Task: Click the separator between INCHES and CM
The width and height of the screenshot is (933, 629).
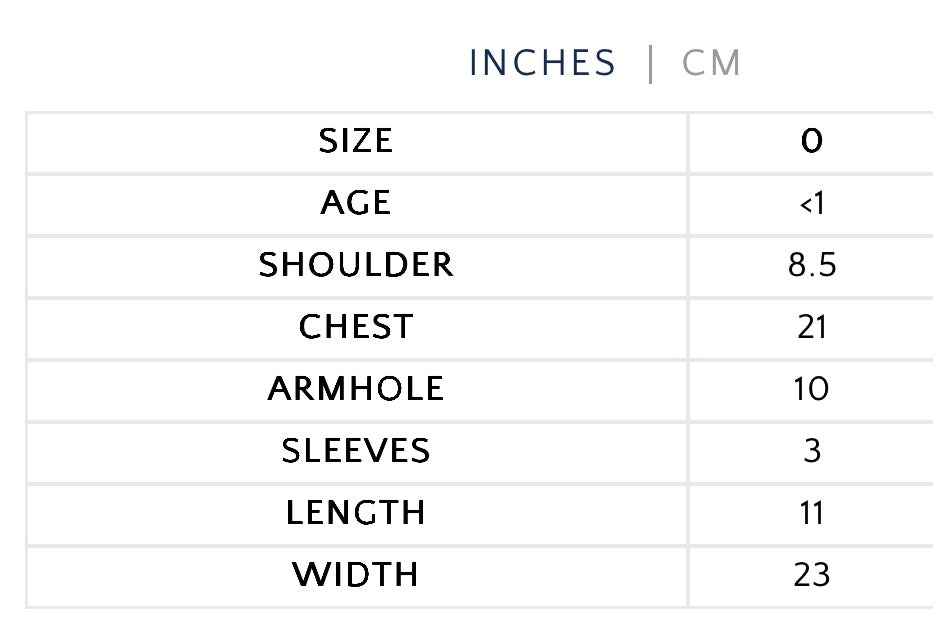Action: pyautogui.click(x=651, y=63)
